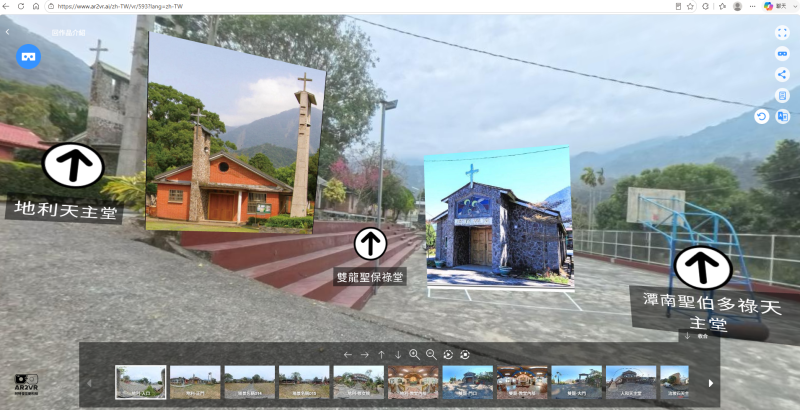The width and height of the screenshot is (800, 410).
Task: Select the highlighted 地利-入口 scene thumbnail
Action: [x=141, y=382]
